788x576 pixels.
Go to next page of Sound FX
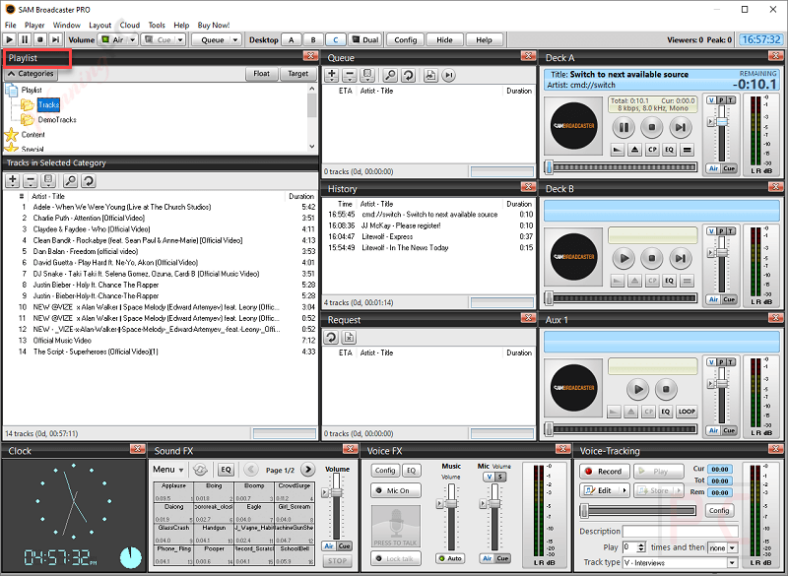point(308,469)
